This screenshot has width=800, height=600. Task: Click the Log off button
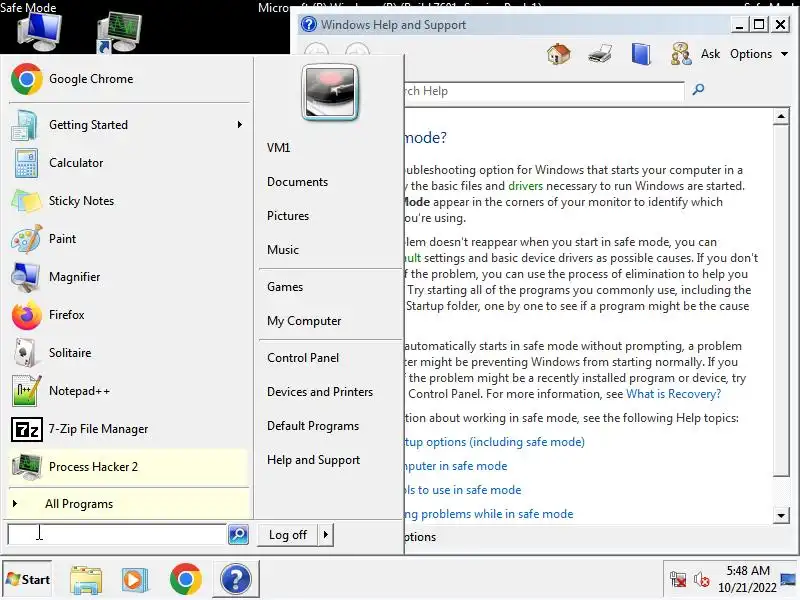(288, 535)
